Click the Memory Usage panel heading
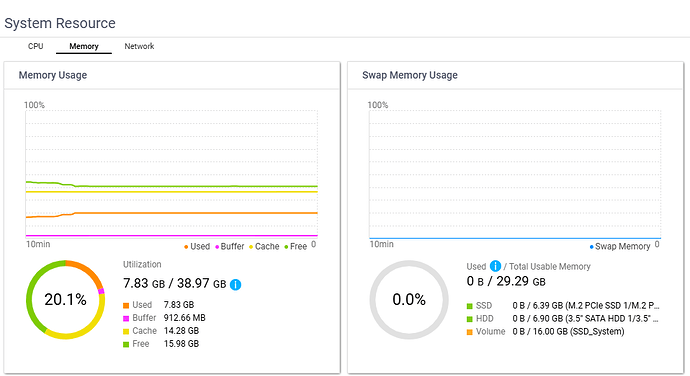690x376 pixels. coord(53,75)
